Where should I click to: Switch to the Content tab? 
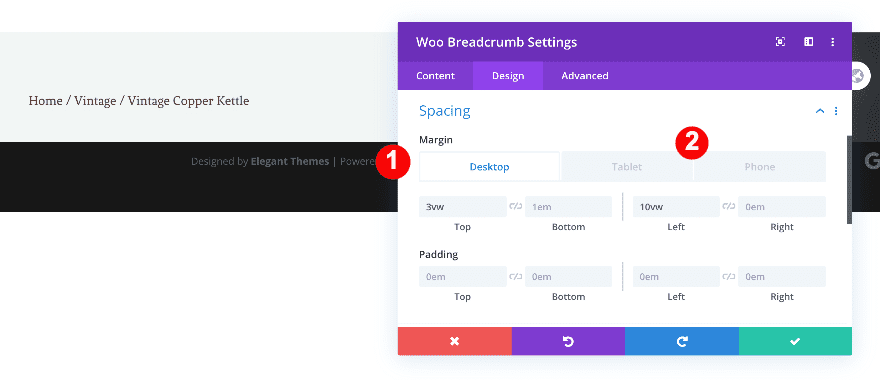[436, 76]
